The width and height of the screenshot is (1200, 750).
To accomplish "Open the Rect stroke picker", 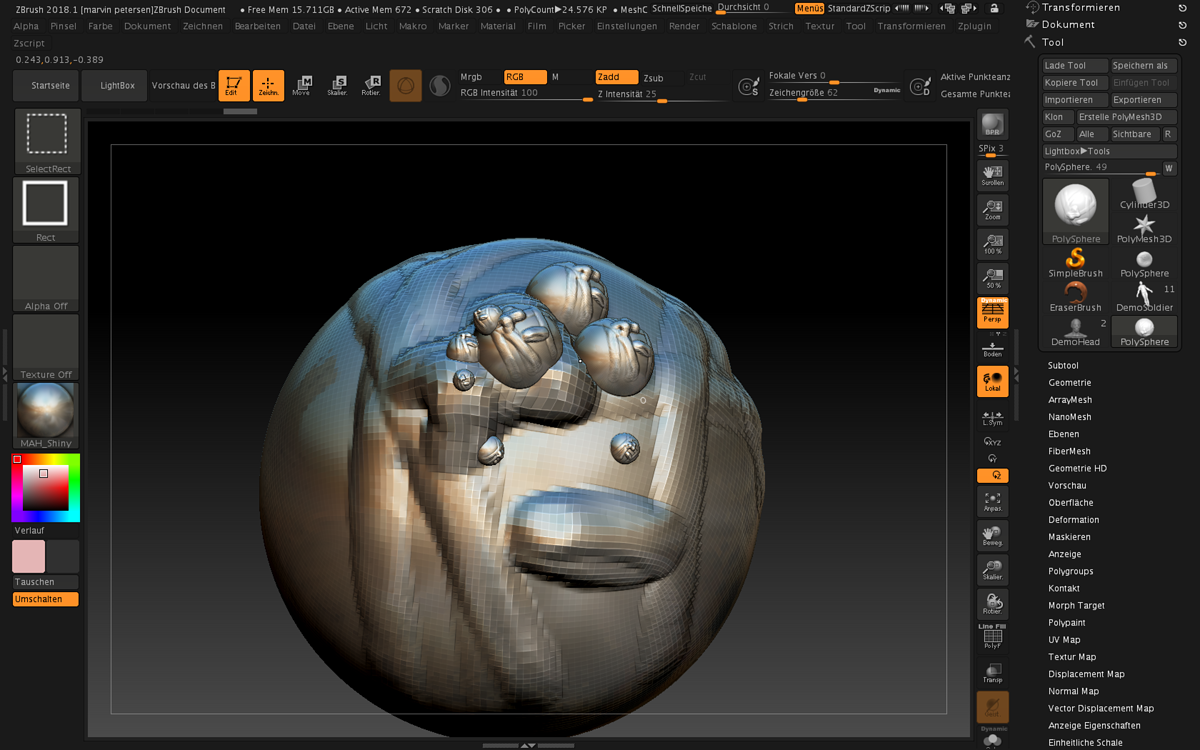I will pos(46,210).
